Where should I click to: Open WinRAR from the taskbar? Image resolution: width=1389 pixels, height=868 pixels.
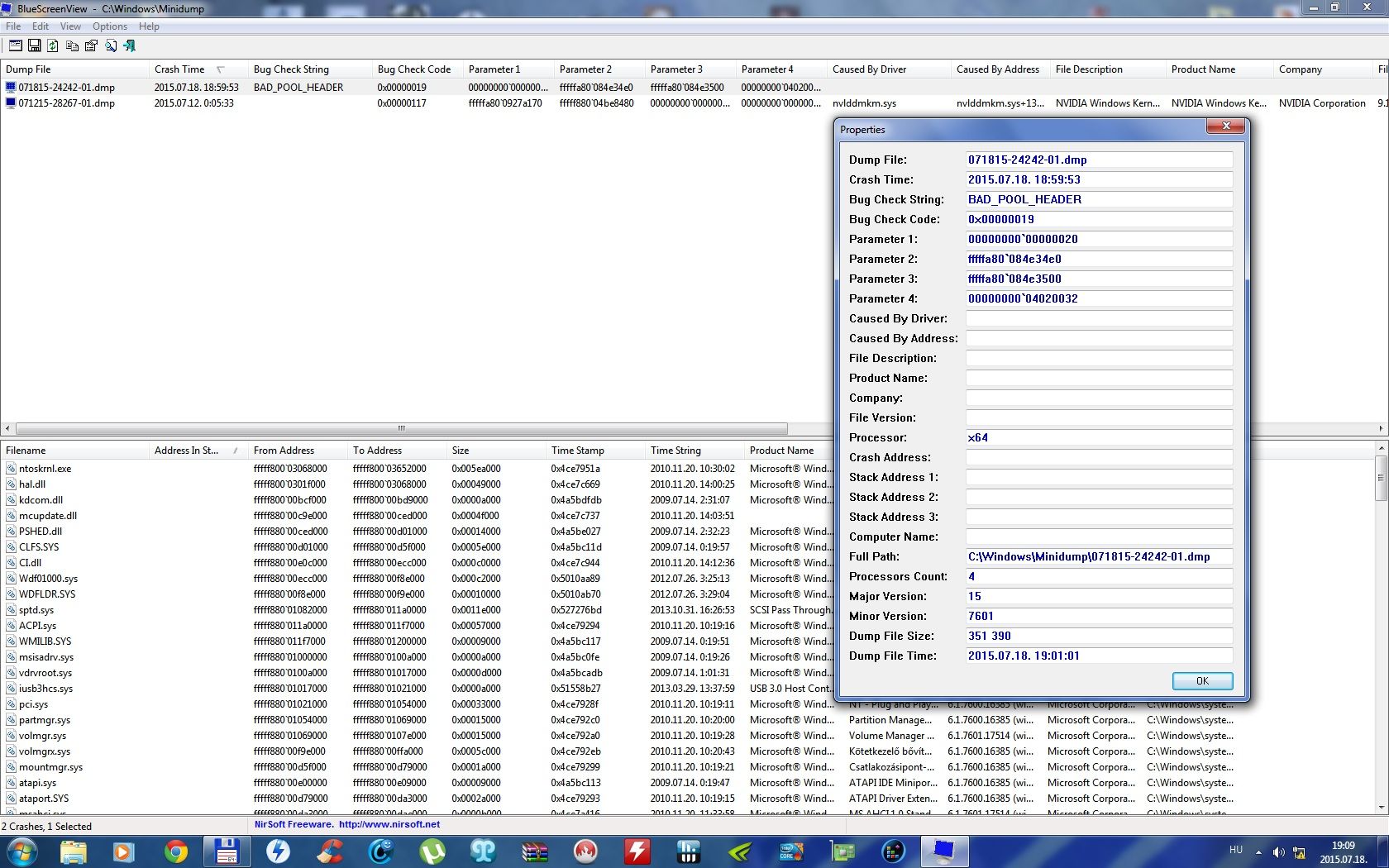coord(534,851)
